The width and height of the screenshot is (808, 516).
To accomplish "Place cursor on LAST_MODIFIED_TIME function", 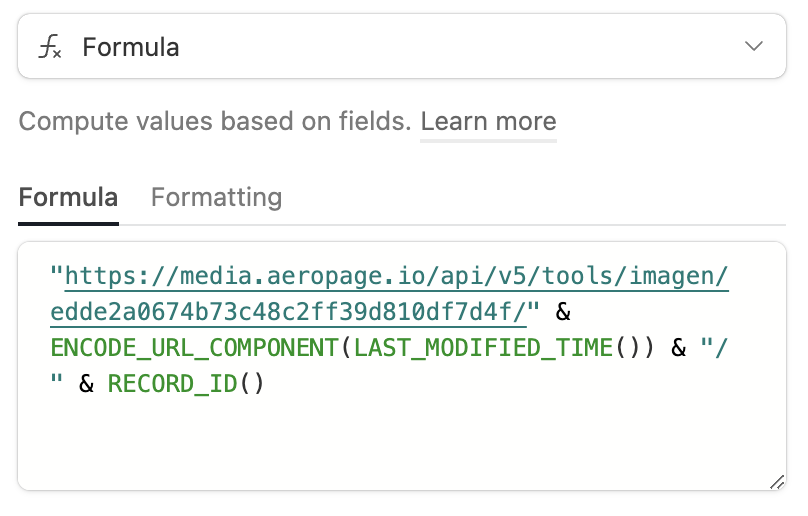I will point(483,347).
